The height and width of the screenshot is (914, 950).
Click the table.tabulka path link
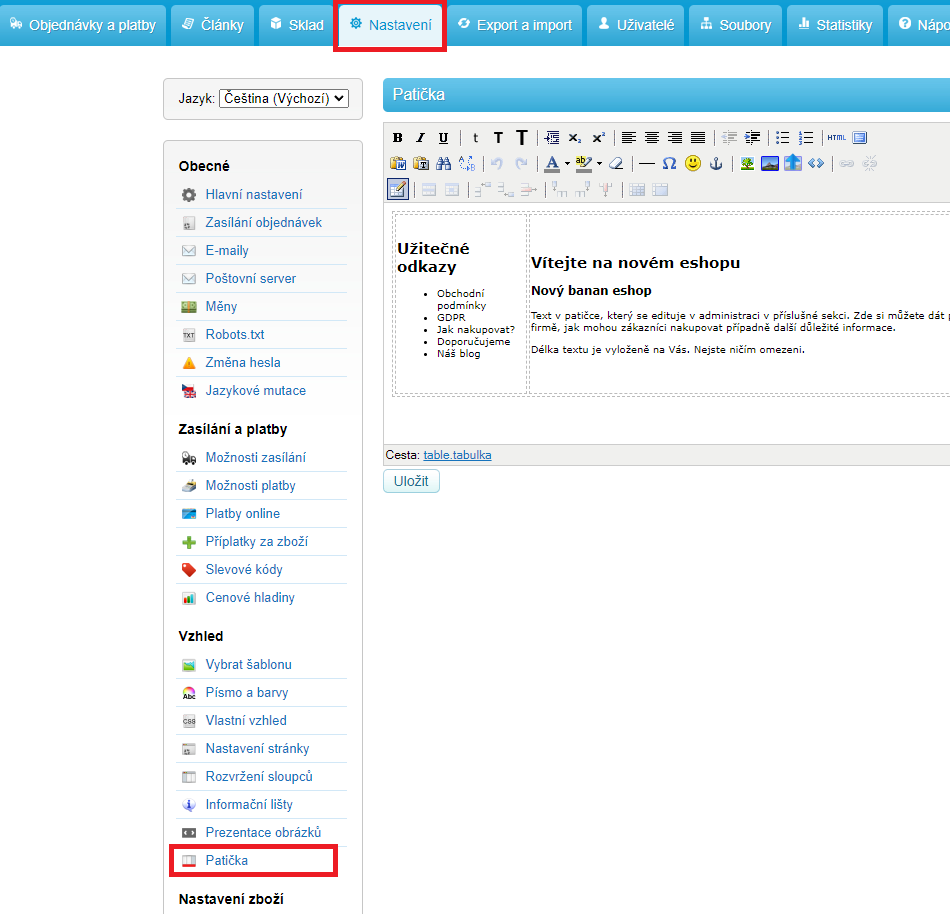pyautogui.click(x=457, y=455)
